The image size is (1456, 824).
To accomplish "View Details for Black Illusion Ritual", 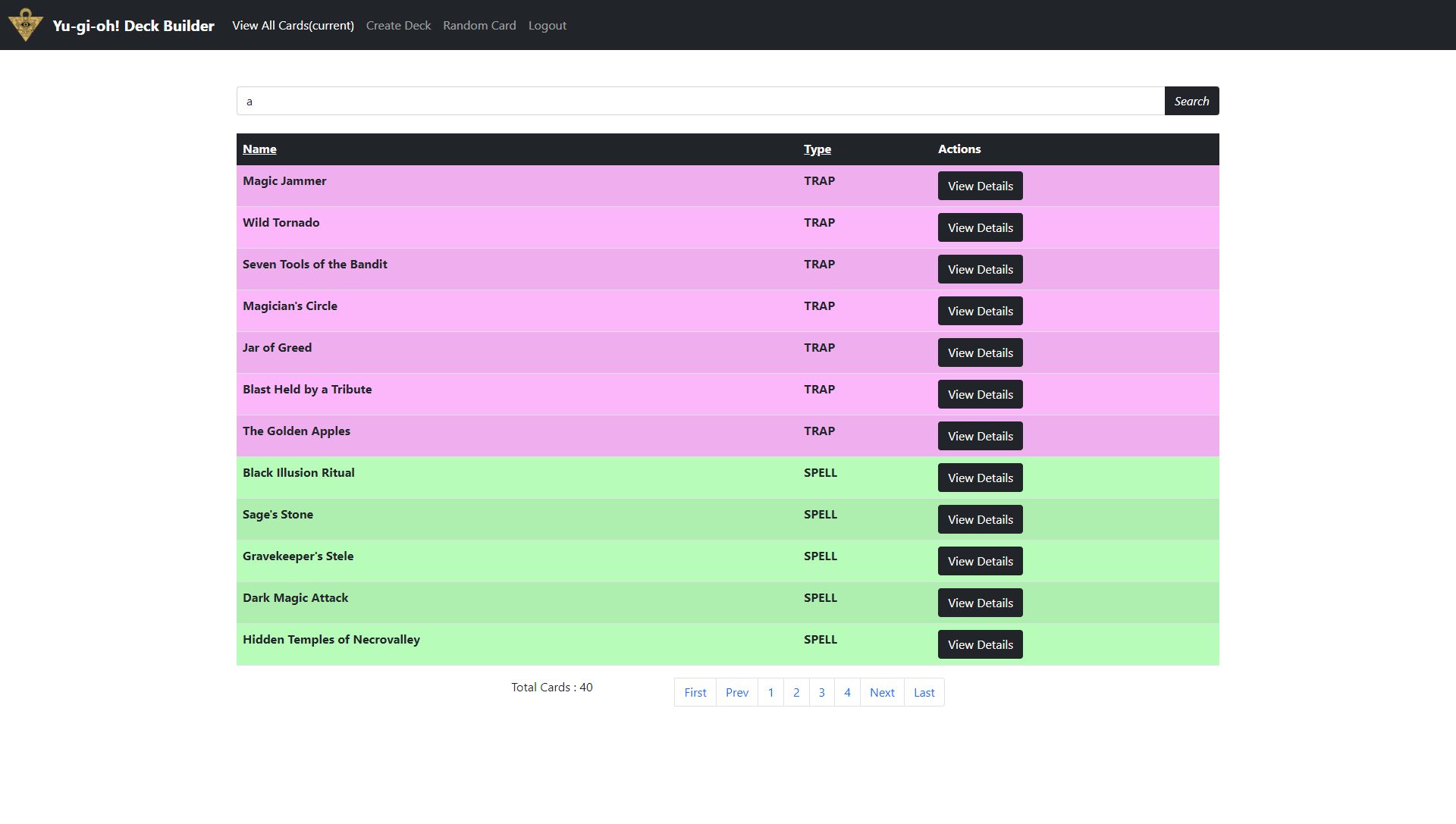I will coord(980,478).
